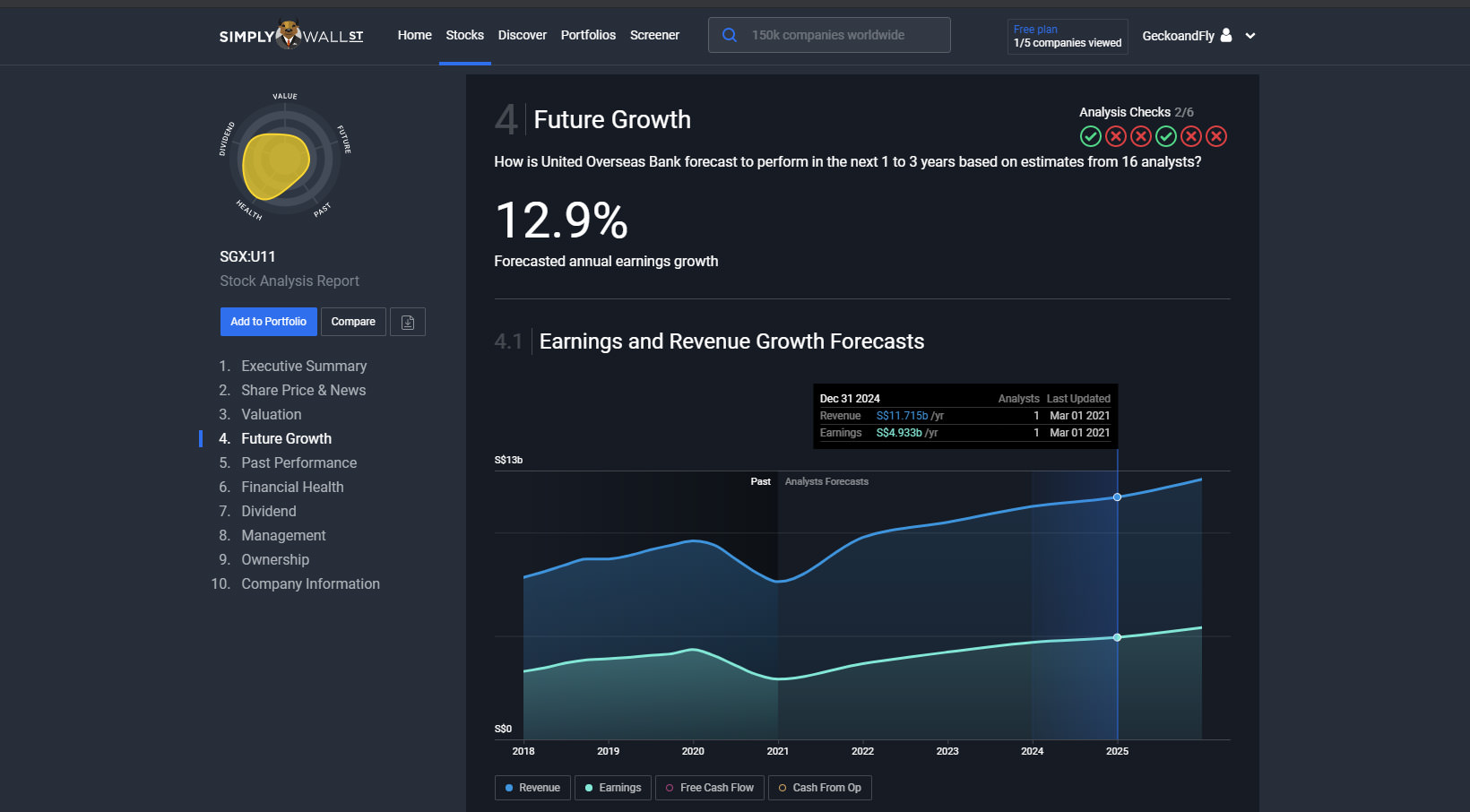Screen dimensions: 1470x812
Task: Jump to Valuation section
Action: [271, 414]
